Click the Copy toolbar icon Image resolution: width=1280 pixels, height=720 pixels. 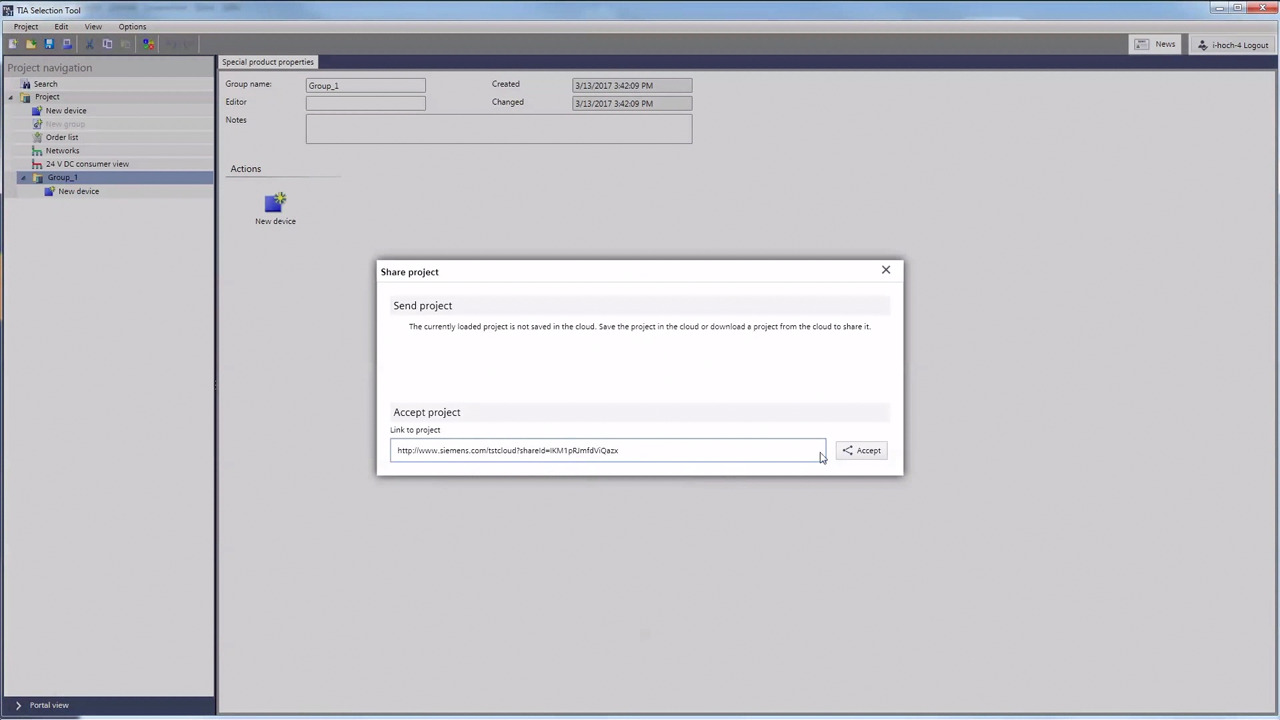pos(107,44)
